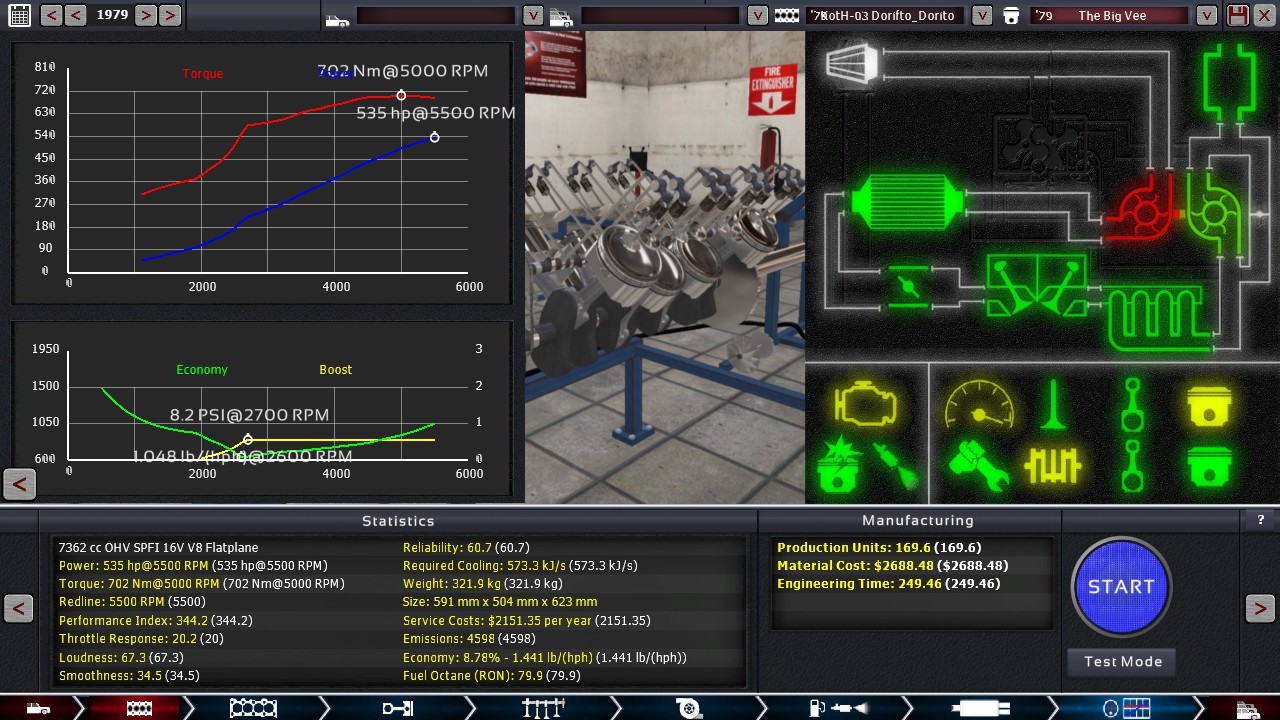The image size is (1280, 720).
Task: Click the yellow RPM gauge icon
Action: [978, 405]
